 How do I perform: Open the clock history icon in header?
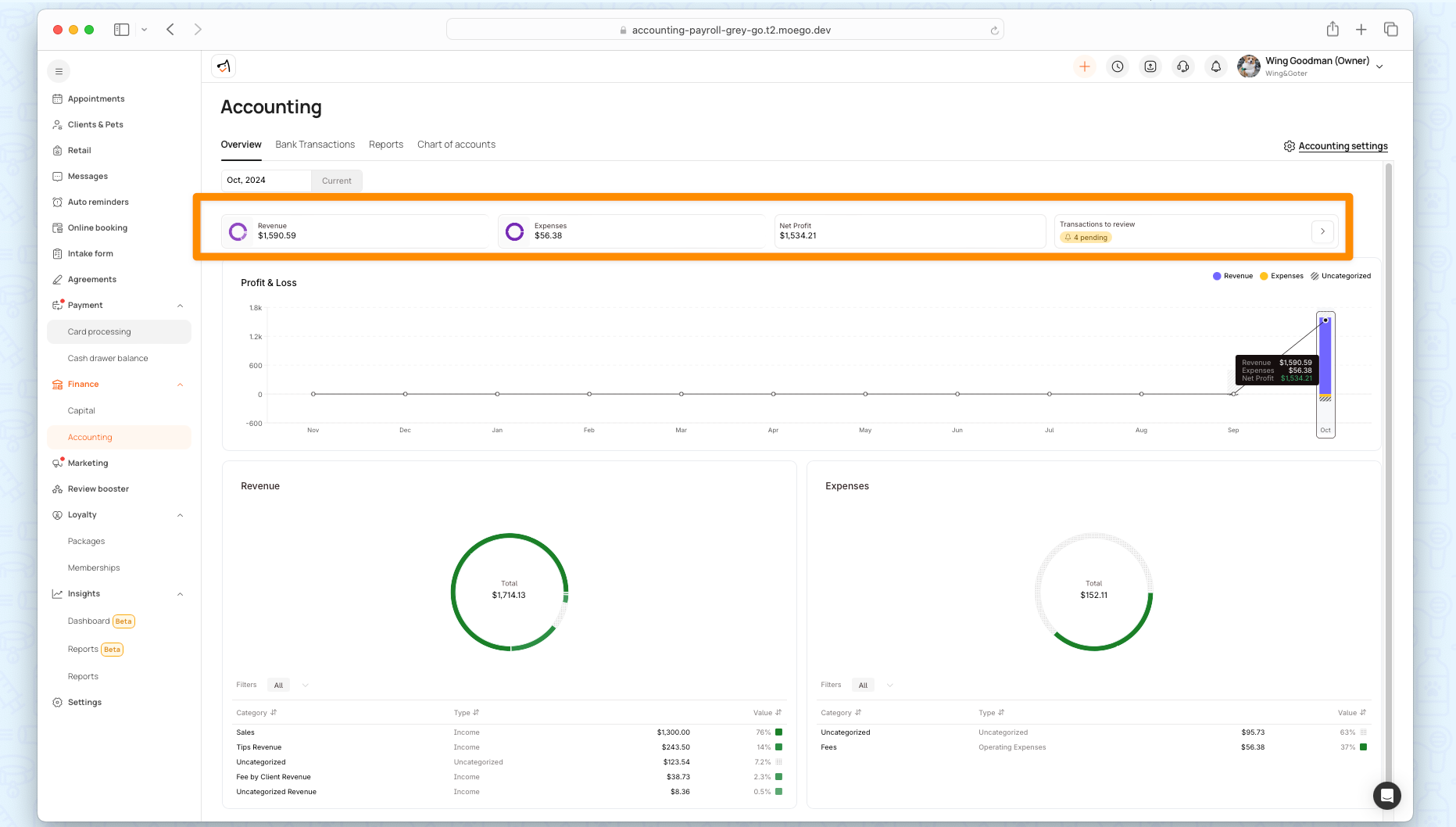pyautogui.click(x=1118, y=67)
